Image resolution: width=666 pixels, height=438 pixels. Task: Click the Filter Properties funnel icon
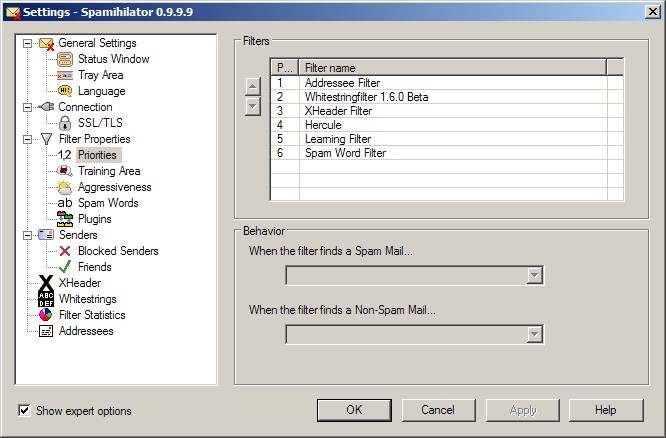click(x=46, y=139)
